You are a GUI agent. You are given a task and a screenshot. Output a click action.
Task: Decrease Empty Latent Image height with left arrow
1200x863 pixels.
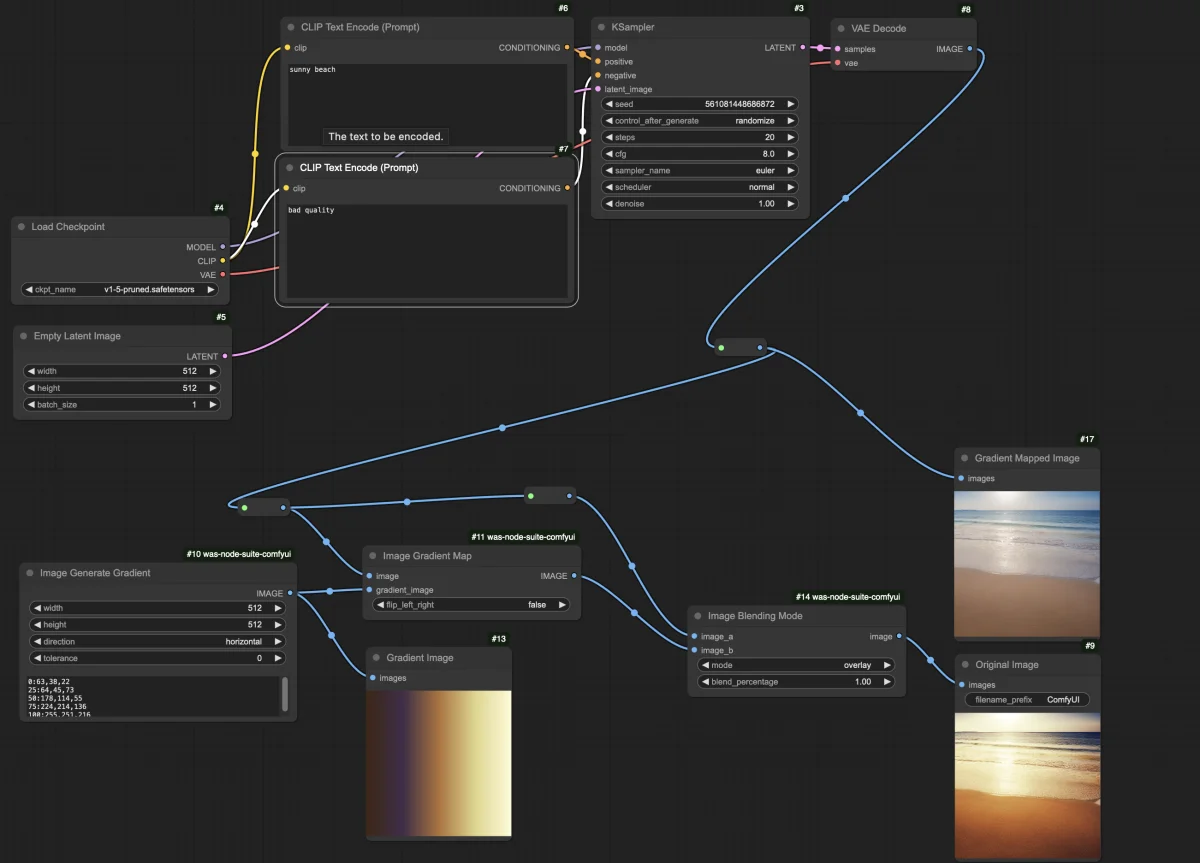[31, 388]
